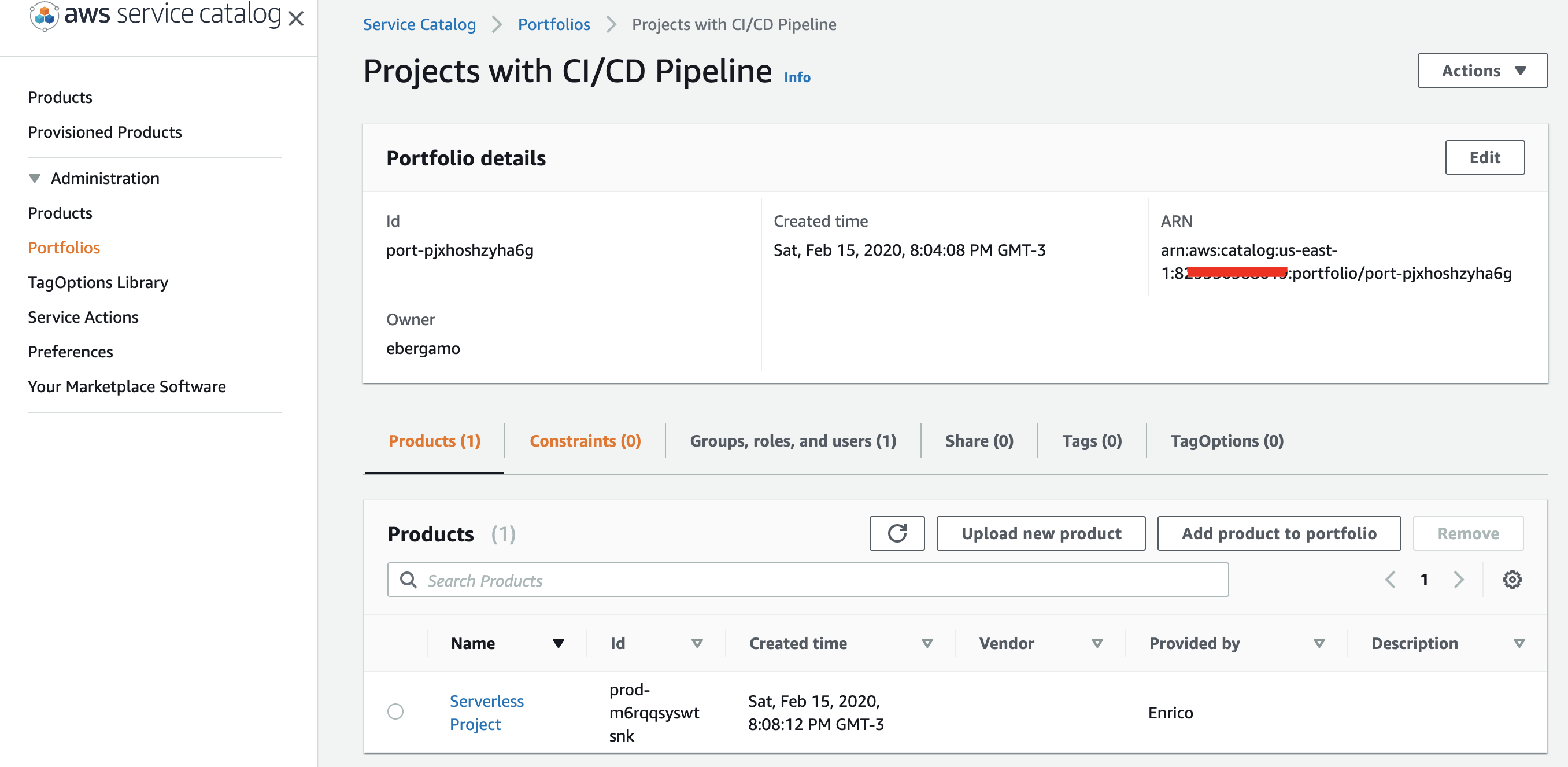Viewport: 1568px width, 767px height.
Task: Open Service Actions in sidebar
Action: point(83,316)
